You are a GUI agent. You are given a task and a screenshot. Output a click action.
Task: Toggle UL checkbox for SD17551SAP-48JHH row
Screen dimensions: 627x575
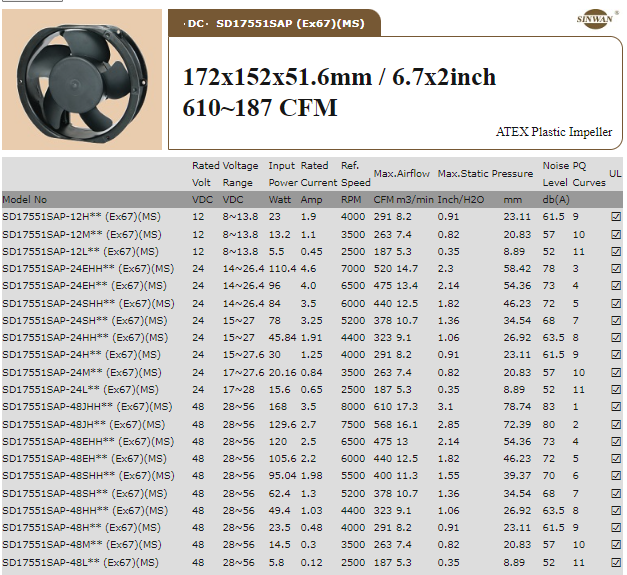point(615,407)
